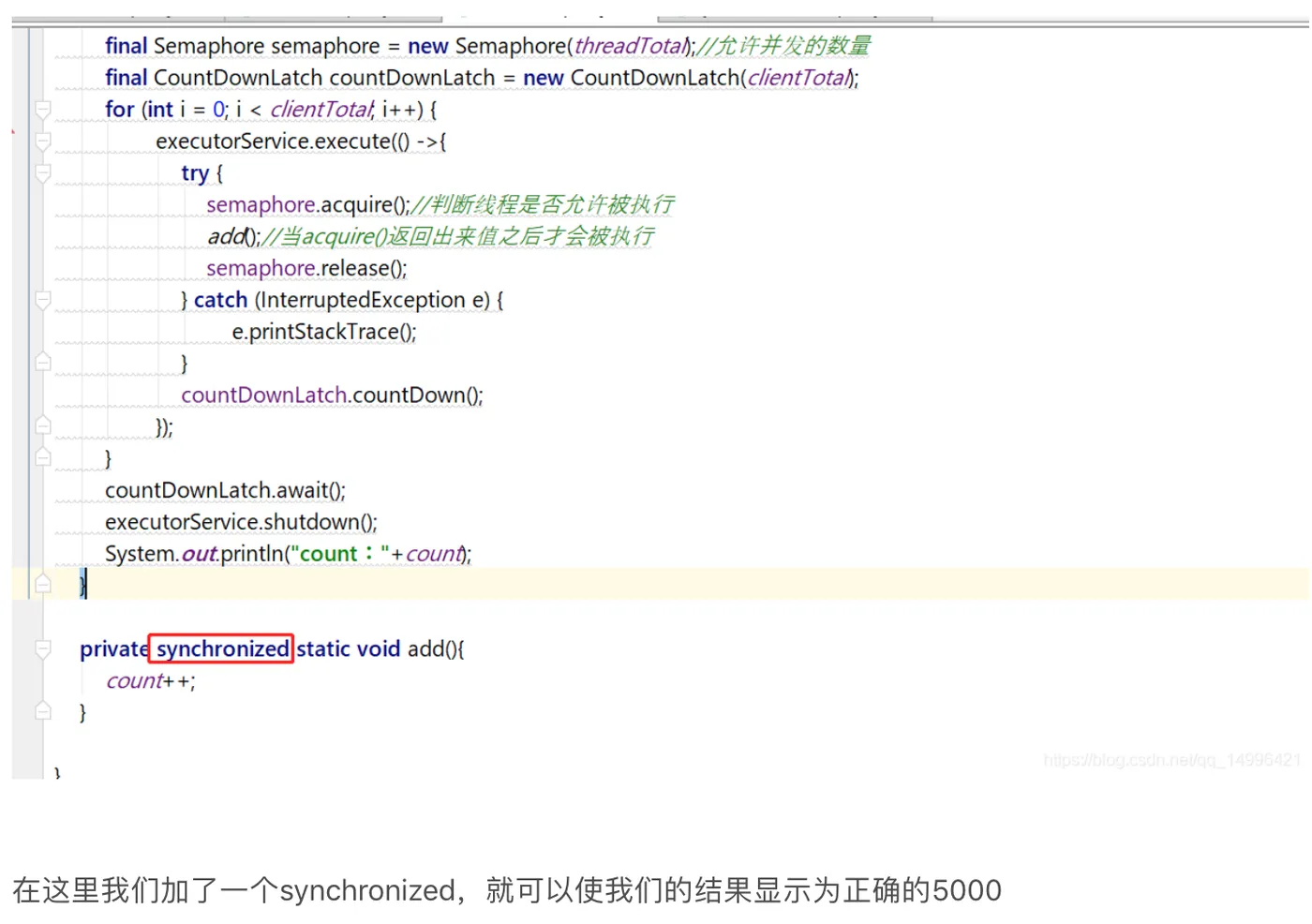
Task: Click the 'semaphore.release();' statement
Action: click(x=306, y=268)
